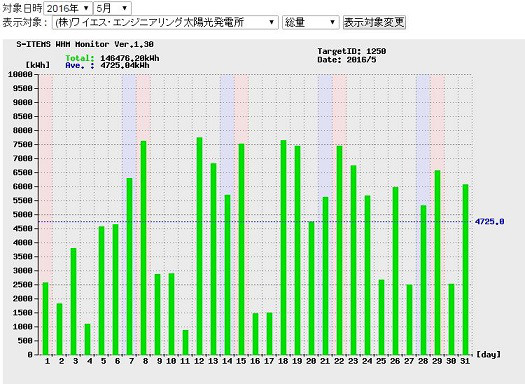Click the [day] axis unit label
Viewport: 525px width, 384px height.
point(489,354)
